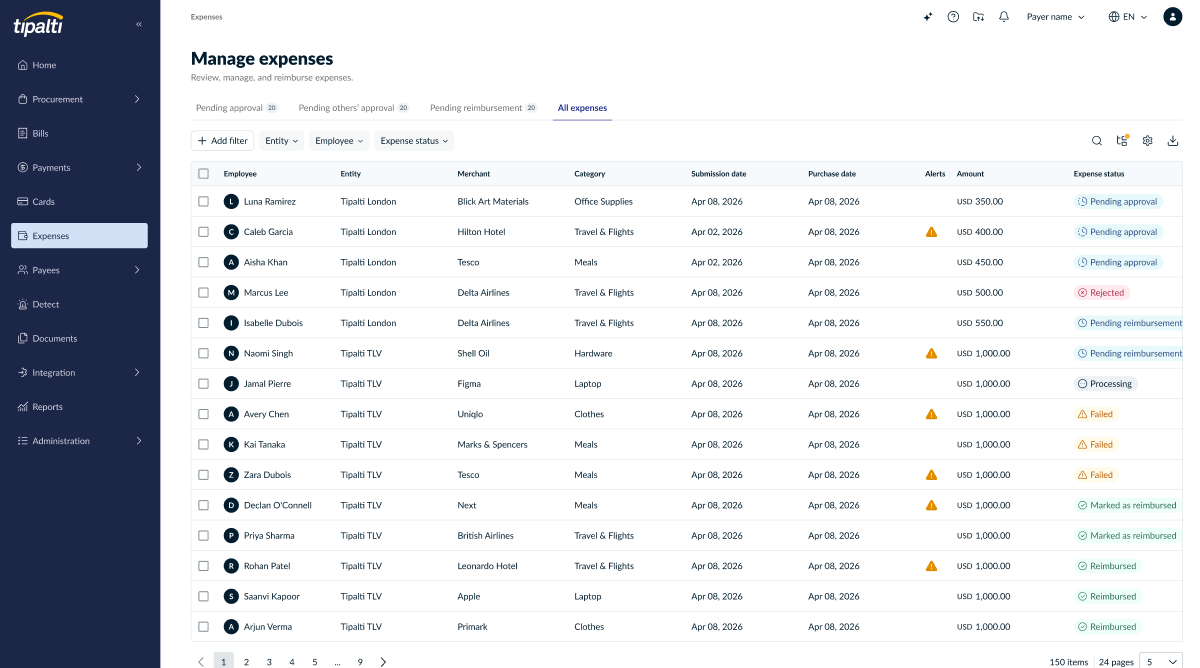Click the Expenses breadcrumb at top
This screenshot has width=1200, height=668.
[207, 17]
